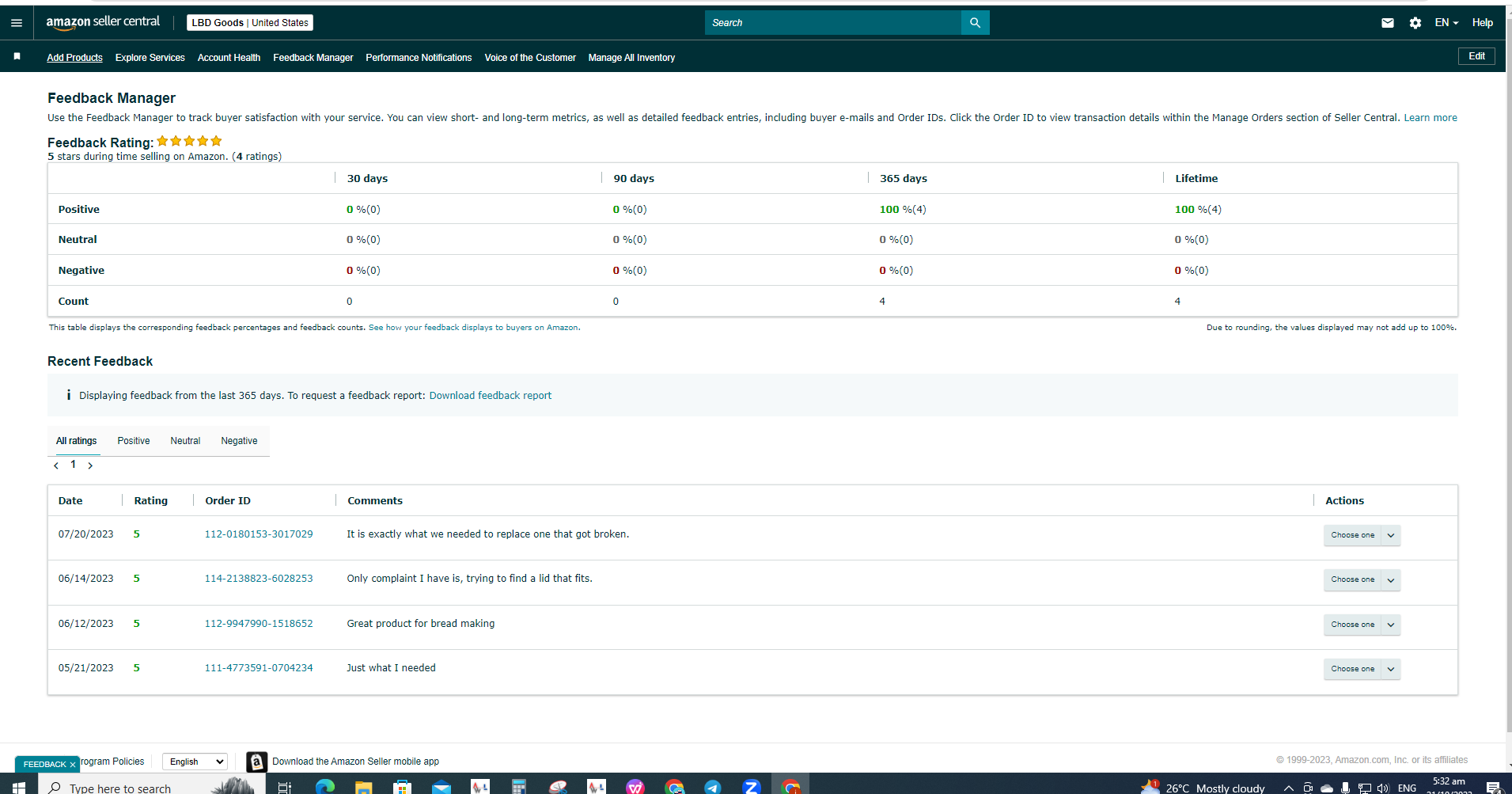The height and width of the screenshot is (794, 1512).
Task: Click Download feedback report link
Action: click(x=491, y=396)
